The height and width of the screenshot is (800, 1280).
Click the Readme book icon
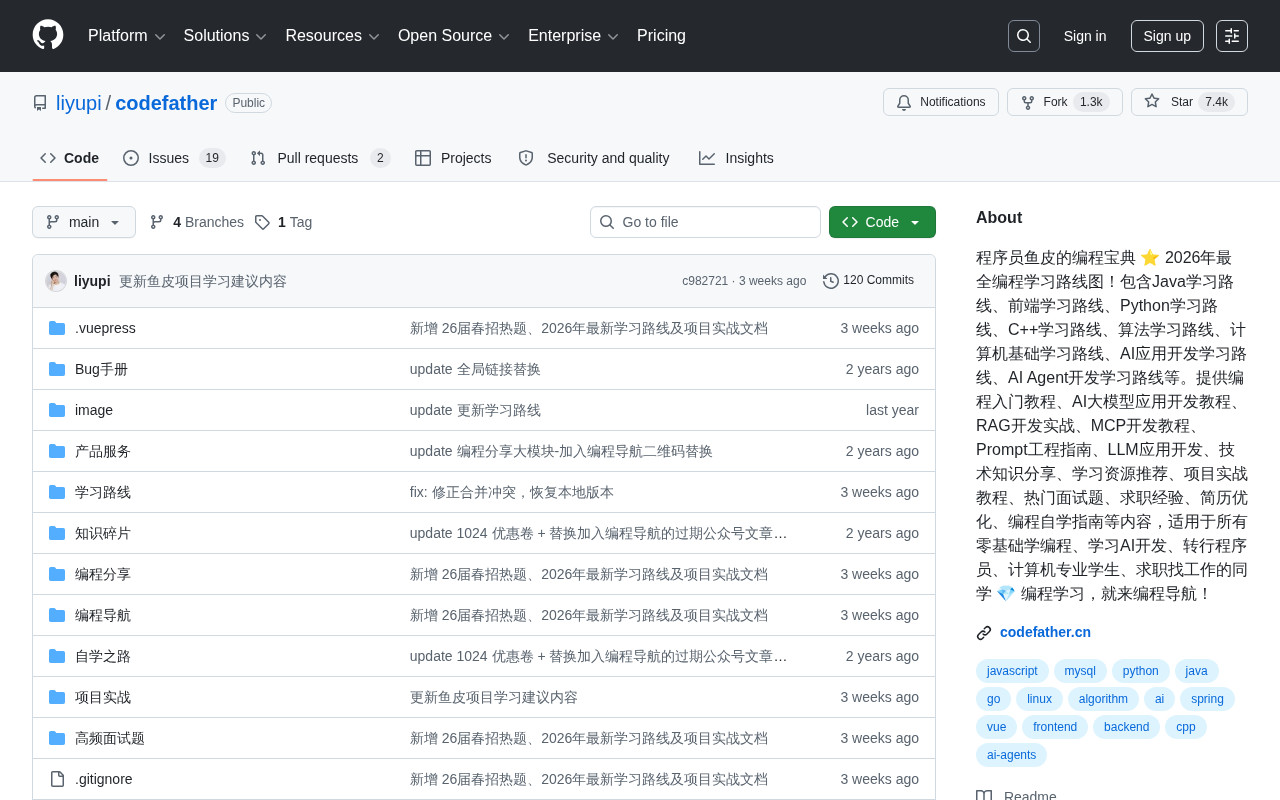click(984, 797)
